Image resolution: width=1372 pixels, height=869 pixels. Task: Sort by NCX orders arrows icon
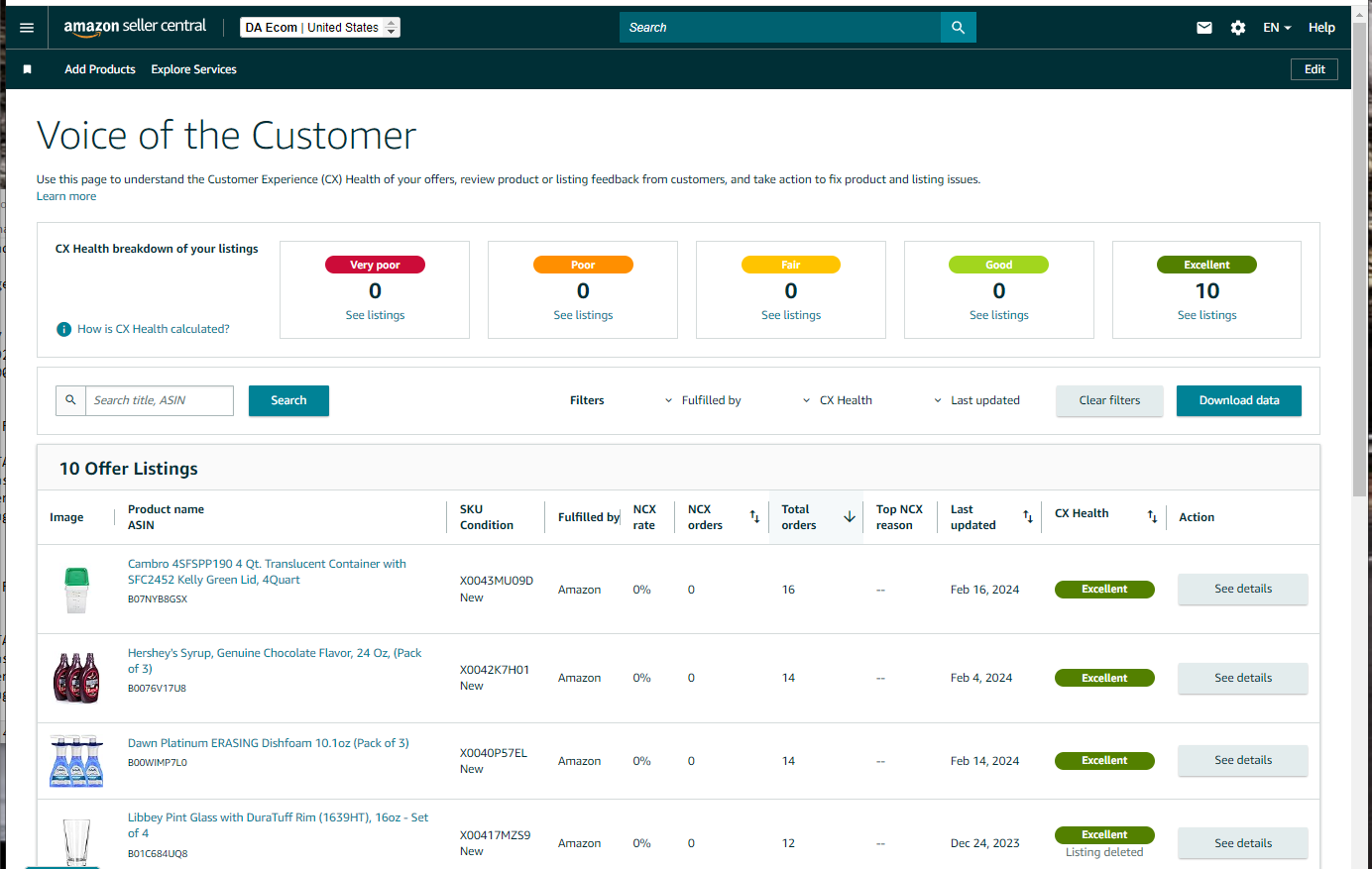(x=754, y=517)
